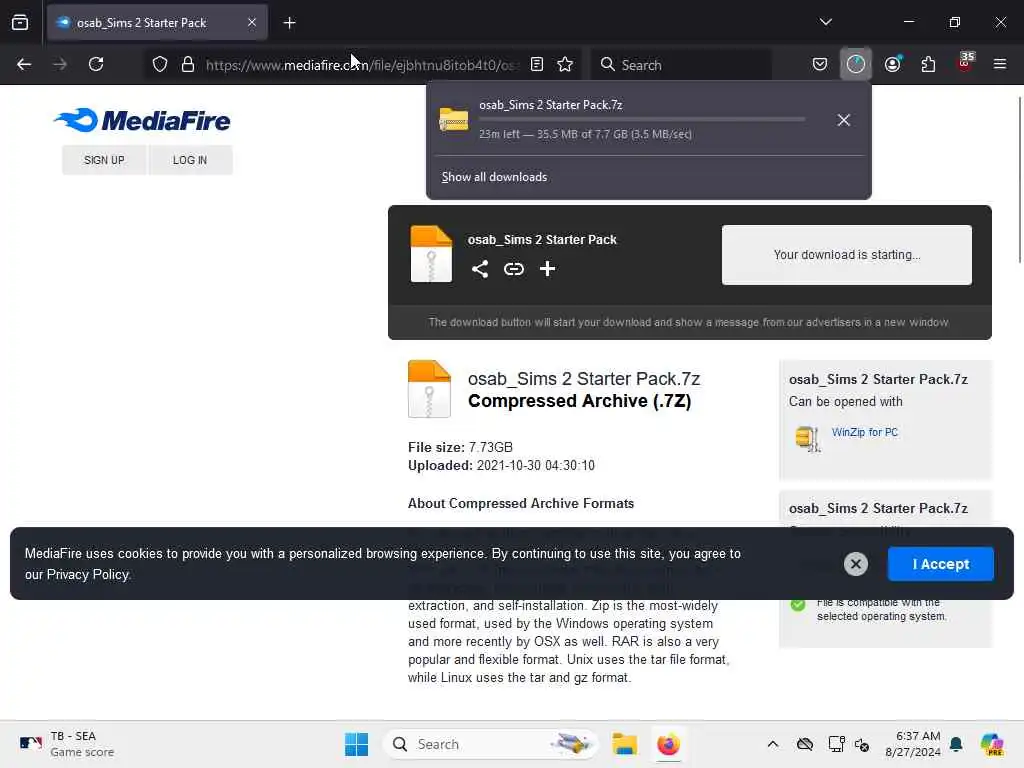1024x768 pixels.
Task: Open File Explorer from taskbar
Action: click(624, 744)
